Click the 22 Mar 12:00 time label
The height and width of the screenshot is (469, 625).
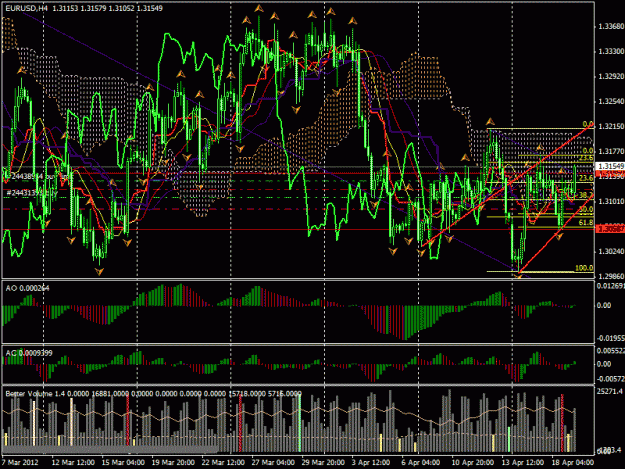point(223,462)
